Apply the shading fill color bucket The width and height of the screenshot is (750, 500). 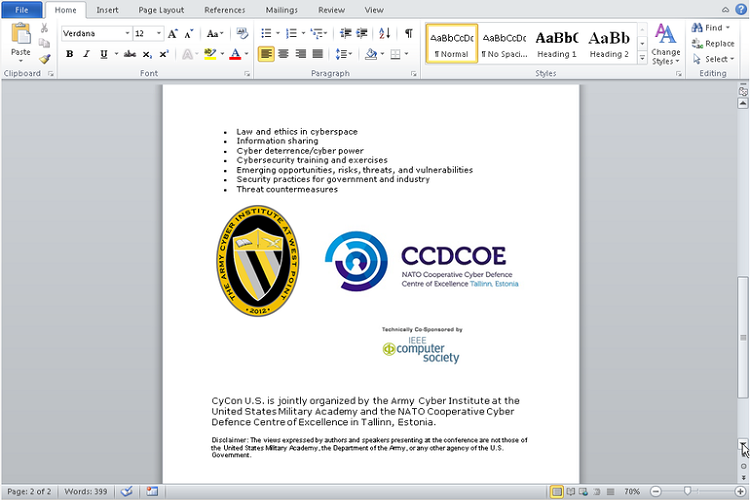tap(371, 54)
